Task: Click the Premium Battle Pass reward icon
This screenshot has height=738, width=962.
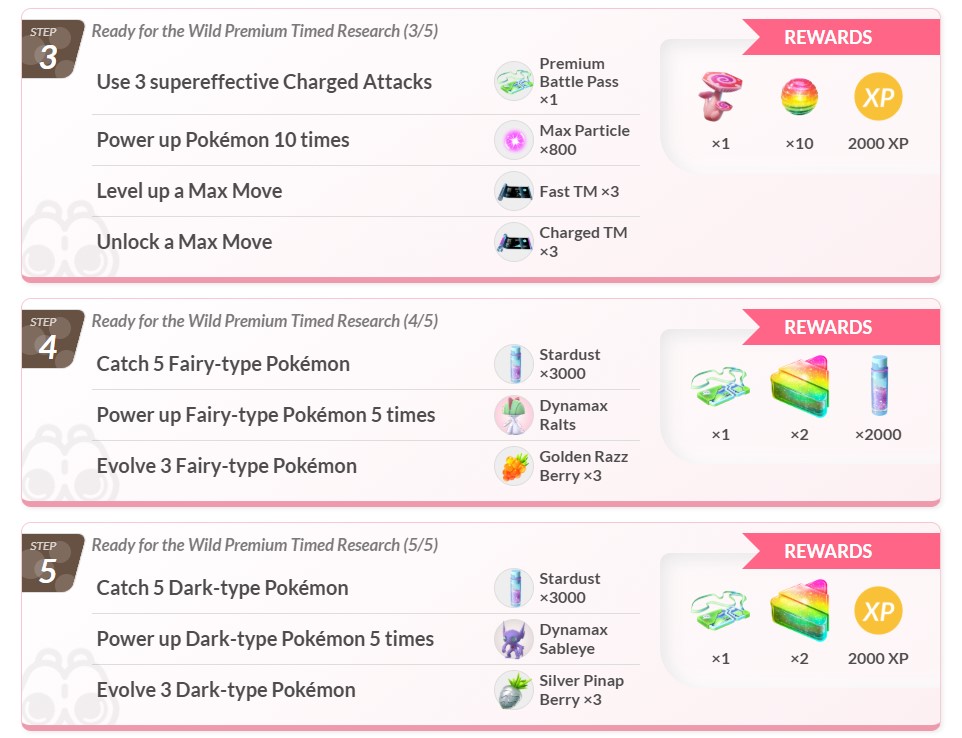Action: (x=514, y=82)
